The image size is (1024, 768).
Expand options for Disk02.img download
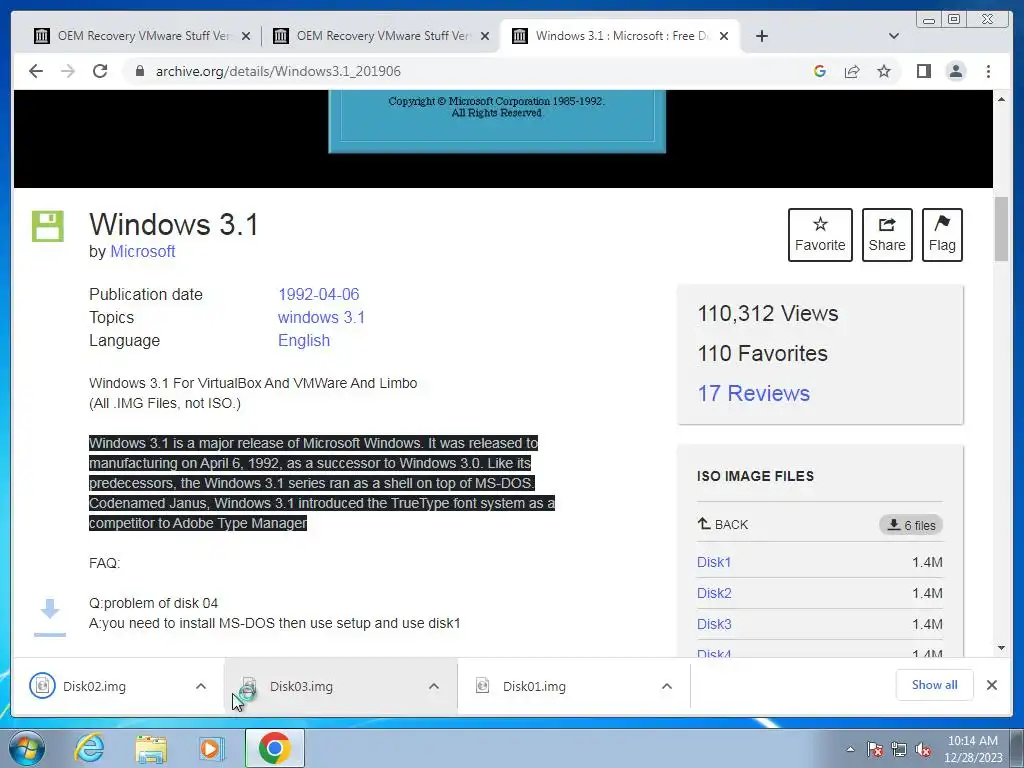pos(200,686)
